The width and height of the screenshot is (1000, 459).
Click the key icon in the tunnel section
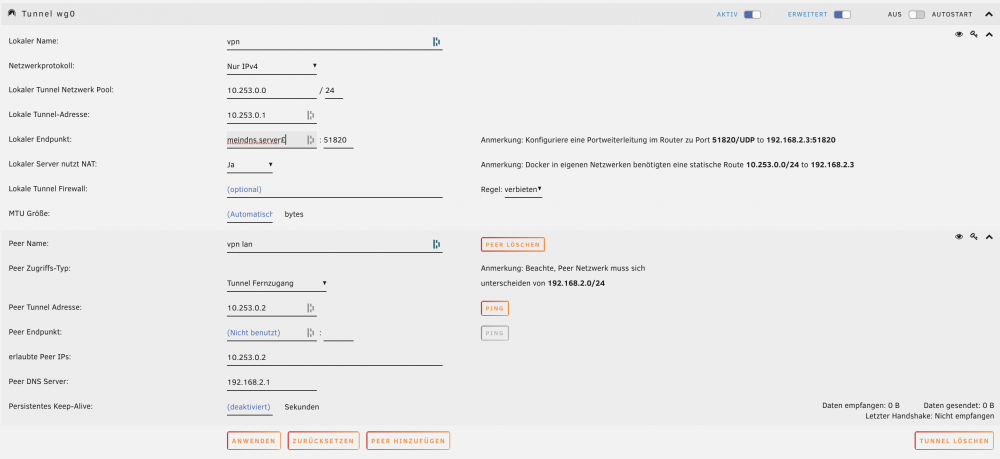tap(974, 35)
